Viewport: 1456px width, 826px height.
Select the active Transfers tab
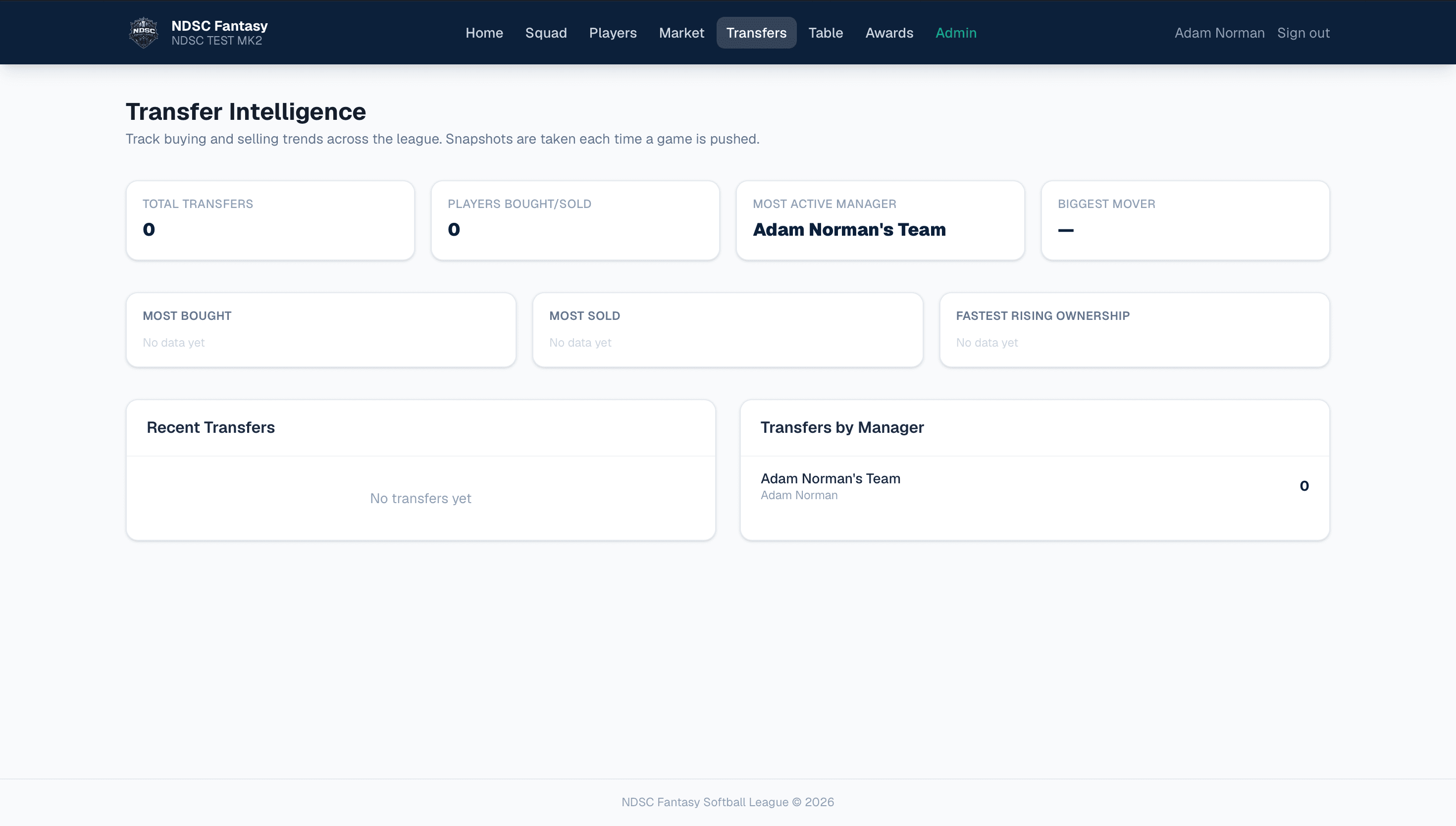point(756,33)
